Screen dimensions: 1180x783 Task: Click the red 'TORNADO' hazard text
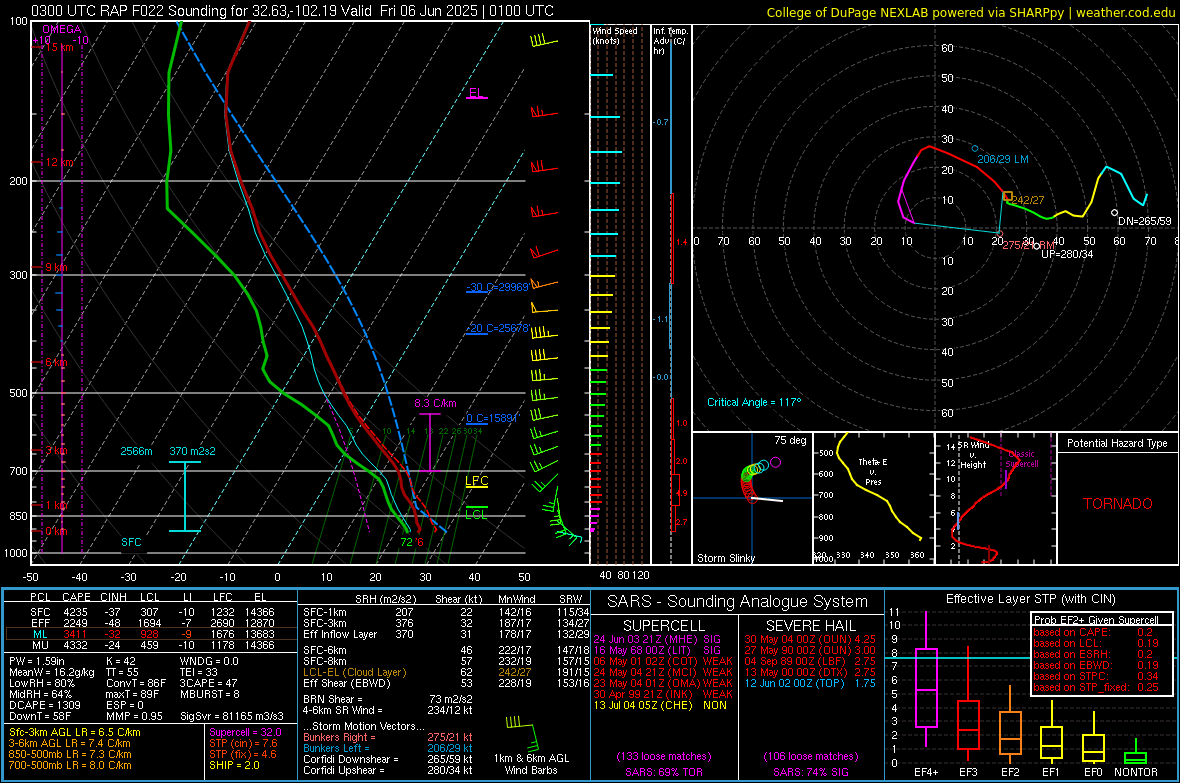pyautogui.click(x=1118, y=504)
